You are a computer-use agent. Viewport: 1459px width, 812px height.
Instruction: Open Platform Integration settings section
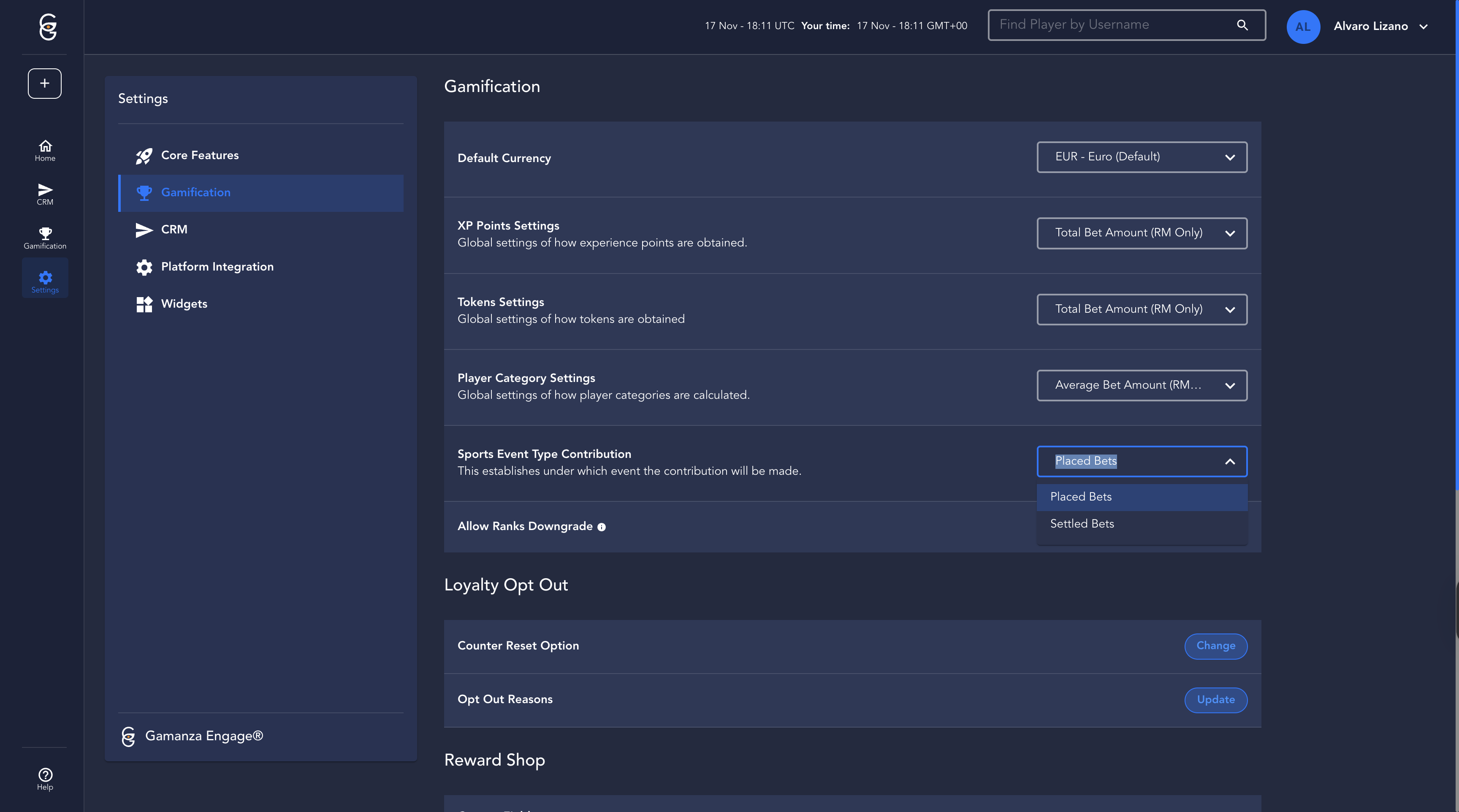point(217,267)
